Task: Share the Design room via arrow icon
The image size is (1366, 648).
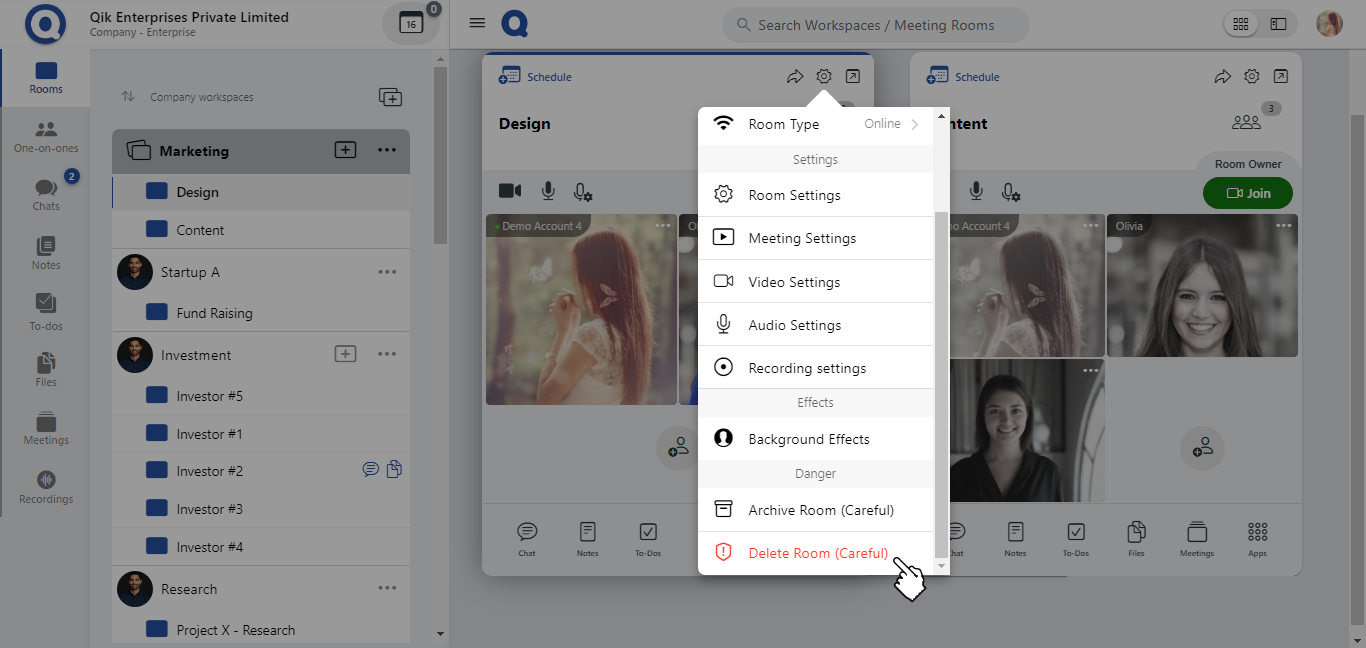Action: [x=795, y=77]
